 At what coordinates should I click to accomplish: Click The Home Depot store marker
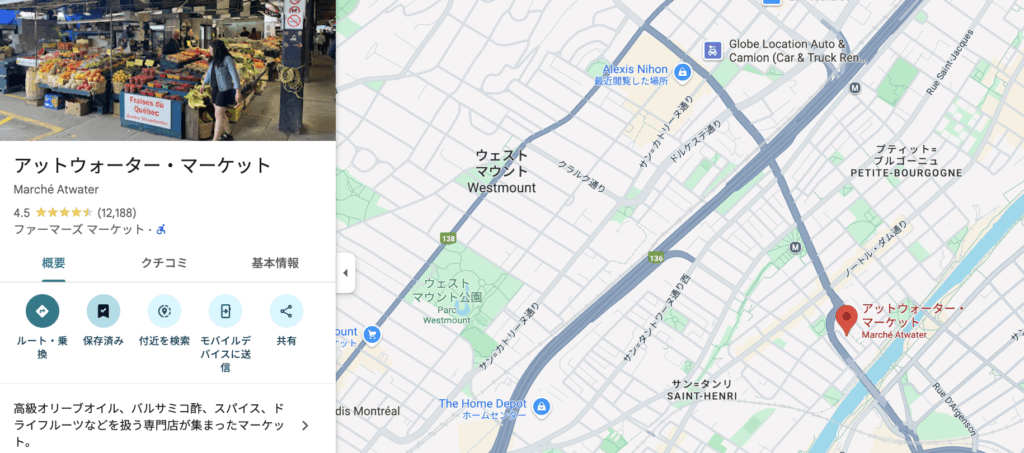[x=539, y=407]
